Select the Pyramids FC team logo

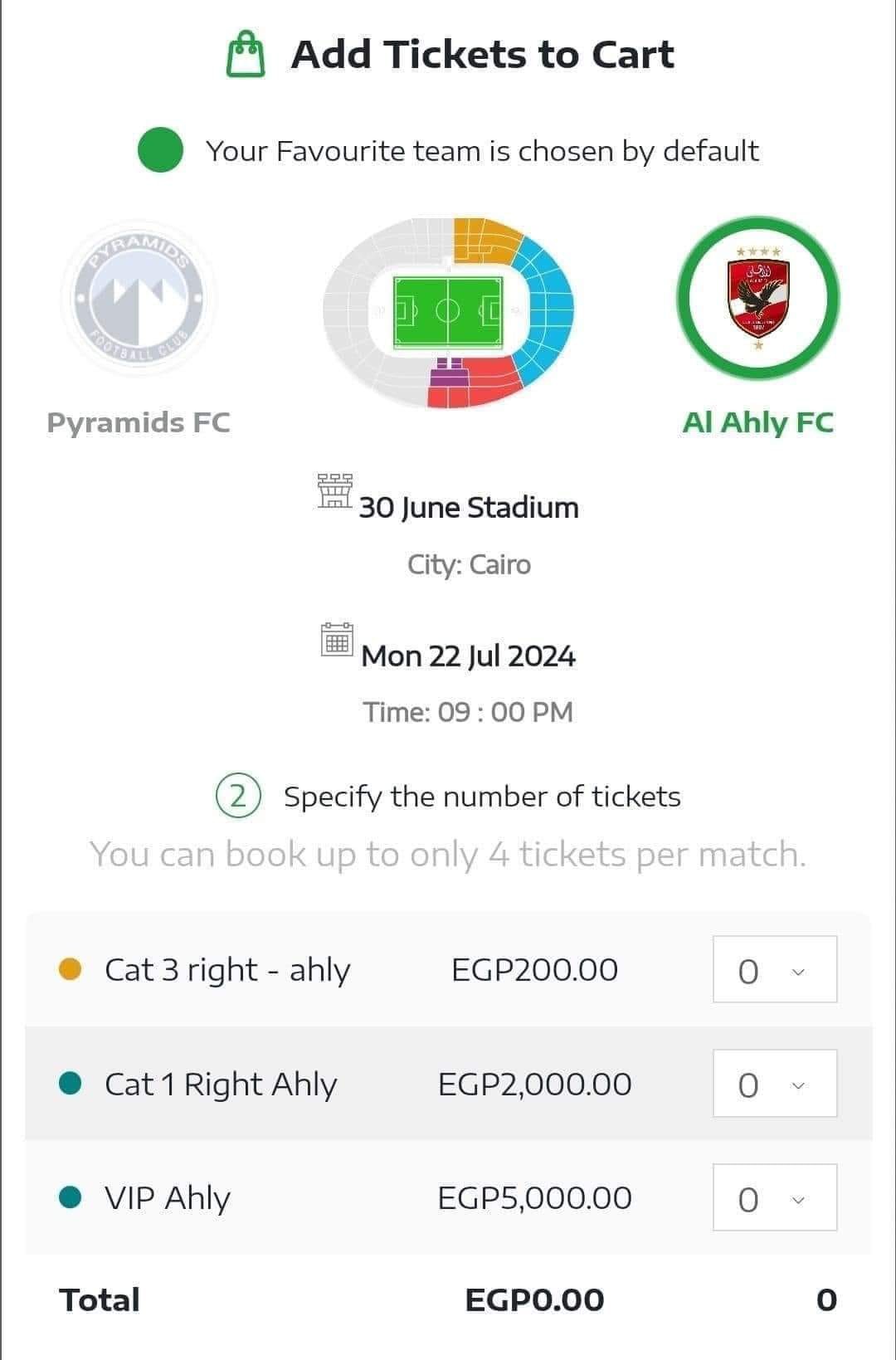click(139, 300)
